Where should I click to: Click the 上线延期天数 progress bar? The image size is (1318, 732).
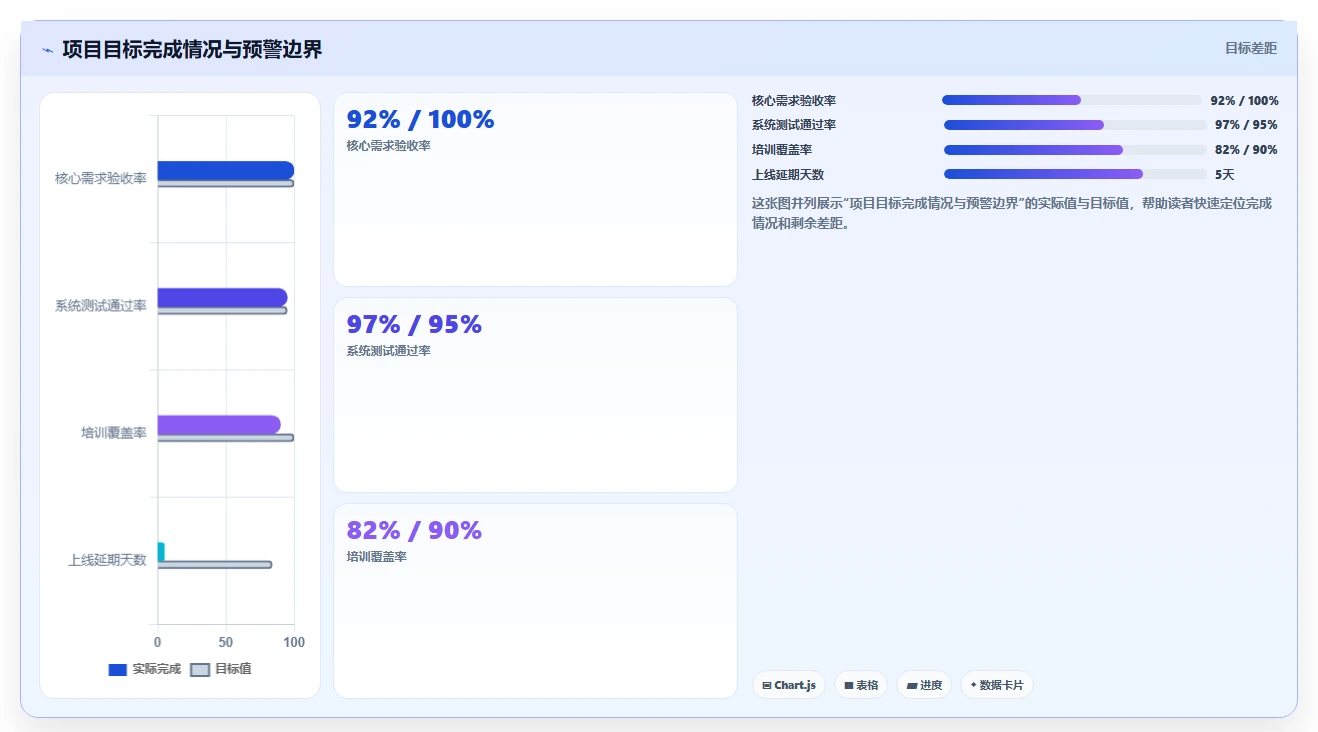pos(1075,174)
